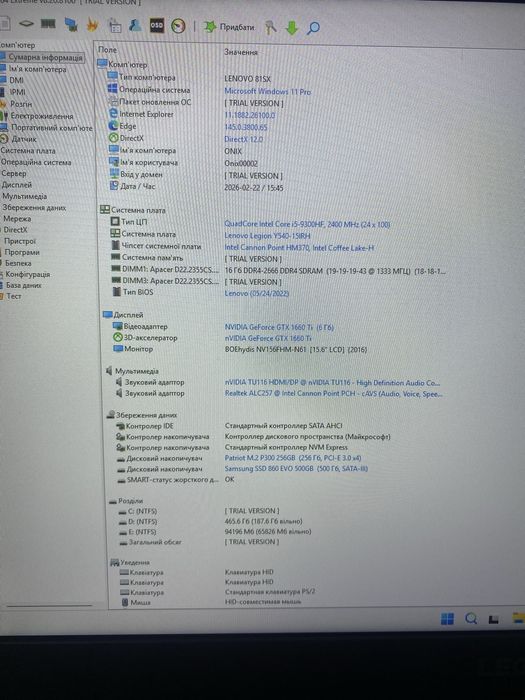Open the Microsoft Windows 11 Pro link
Image resolution: width=525 pixels, height=700 pixels.
point(267,92)
